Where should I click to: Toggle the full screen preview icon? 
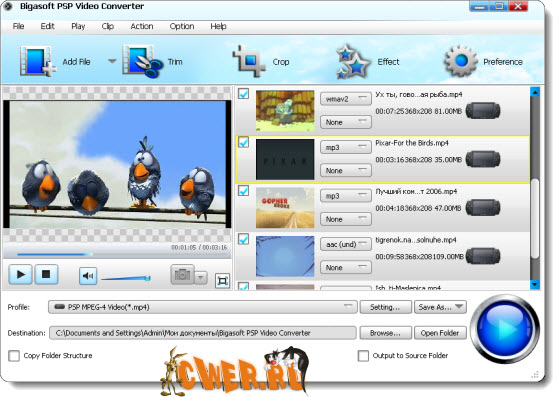[222, 281]
